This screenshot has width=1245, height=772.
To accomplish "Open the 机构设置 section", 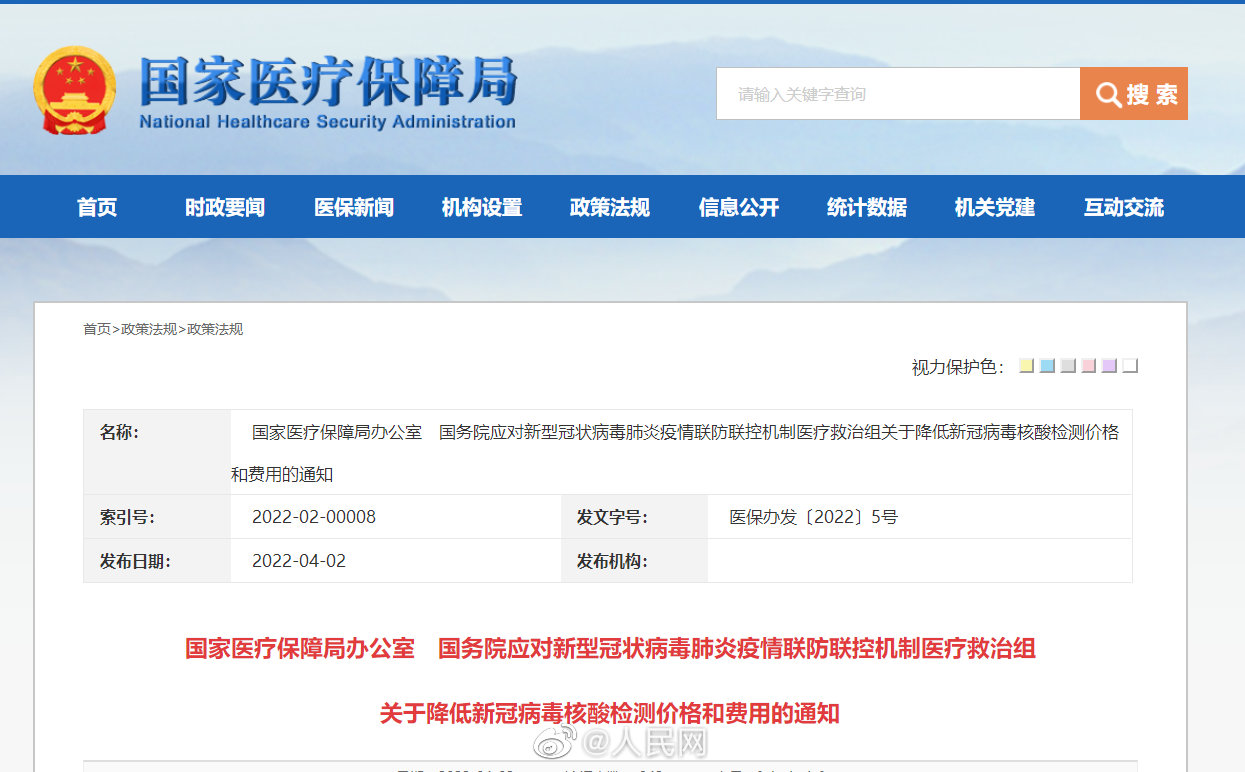I will coord(481,207).
